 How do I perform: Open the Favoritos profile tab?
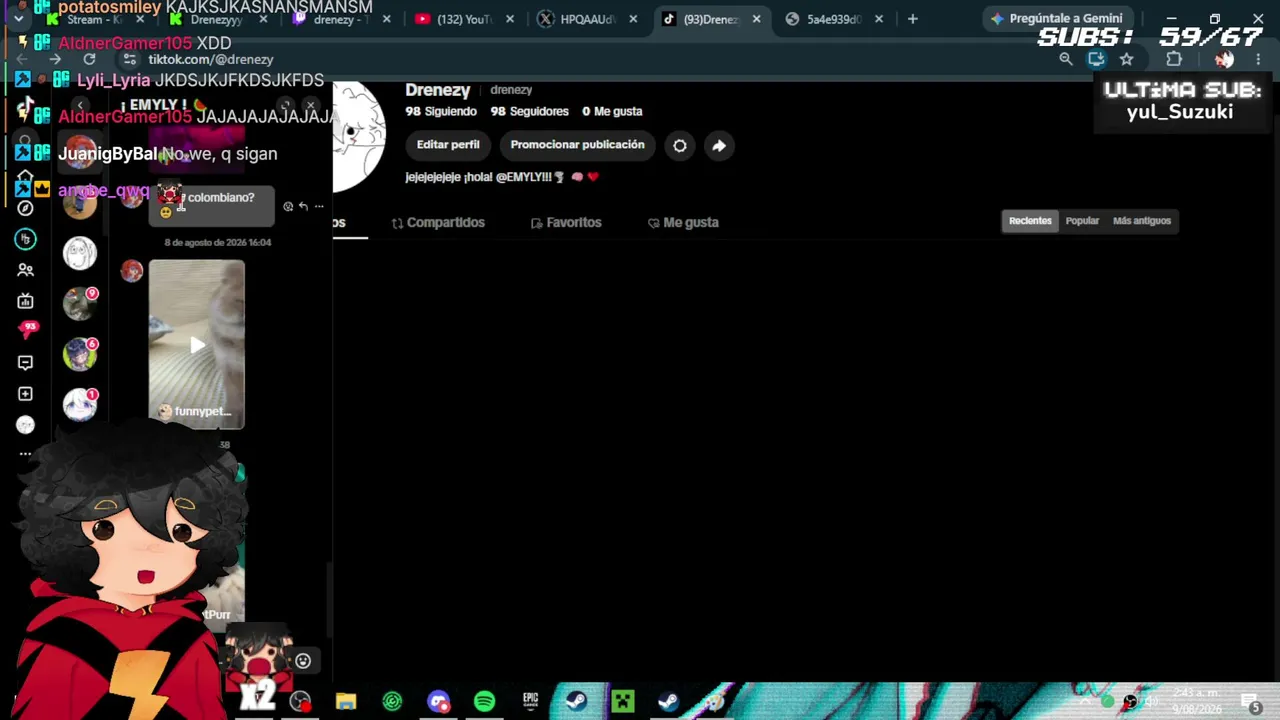click(x=566, y=223)
